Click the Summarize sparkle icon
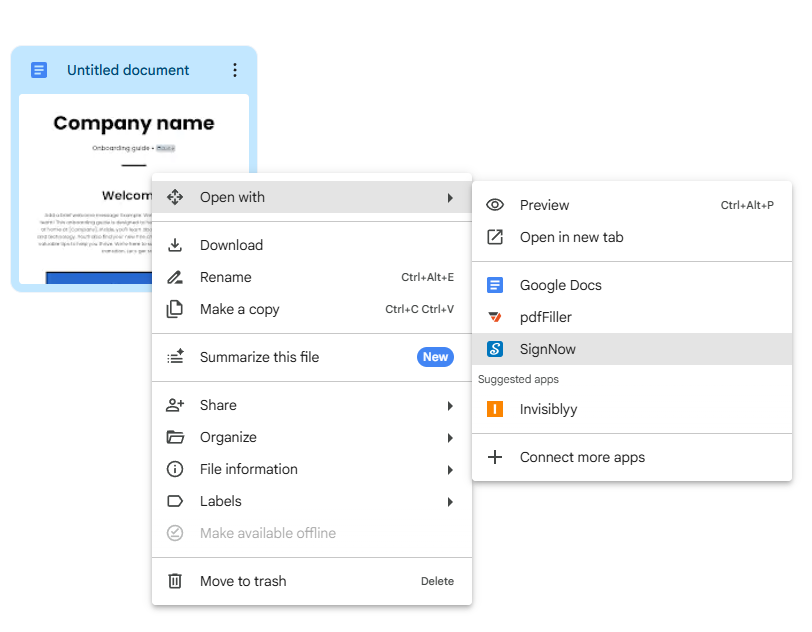 coord(175,357)
